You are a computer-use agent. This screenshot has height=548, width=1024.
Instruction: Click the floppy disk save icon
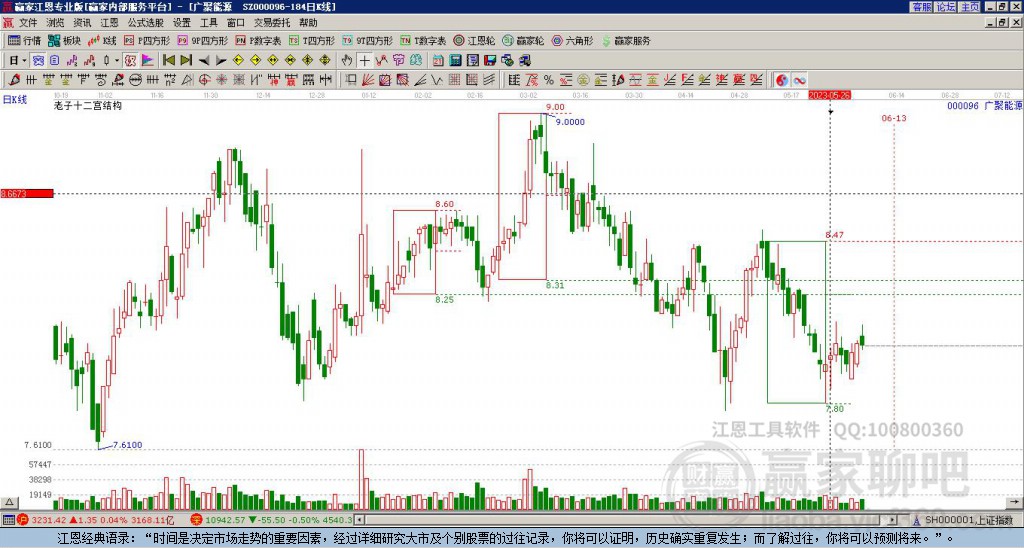click(490, 61)
